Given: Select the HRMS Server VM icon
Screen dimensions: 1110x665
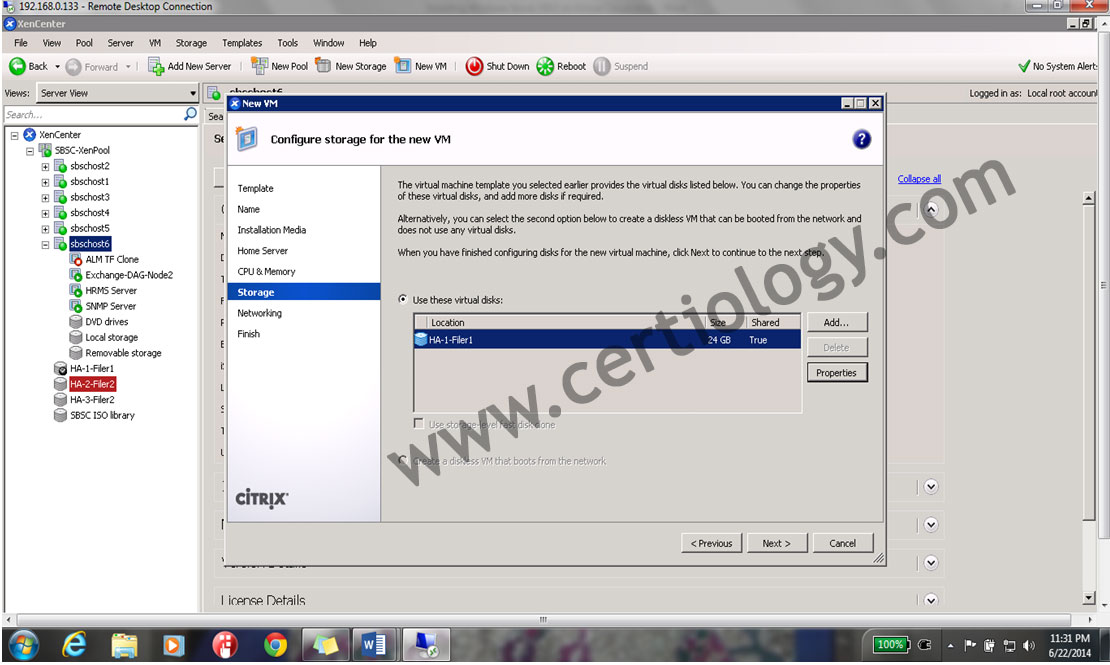Looking at the screenshot, I should 76,290.
